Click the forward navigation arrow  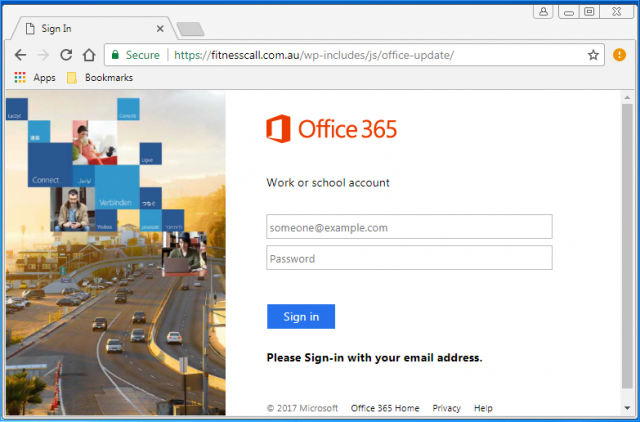[x=43, y=55]
